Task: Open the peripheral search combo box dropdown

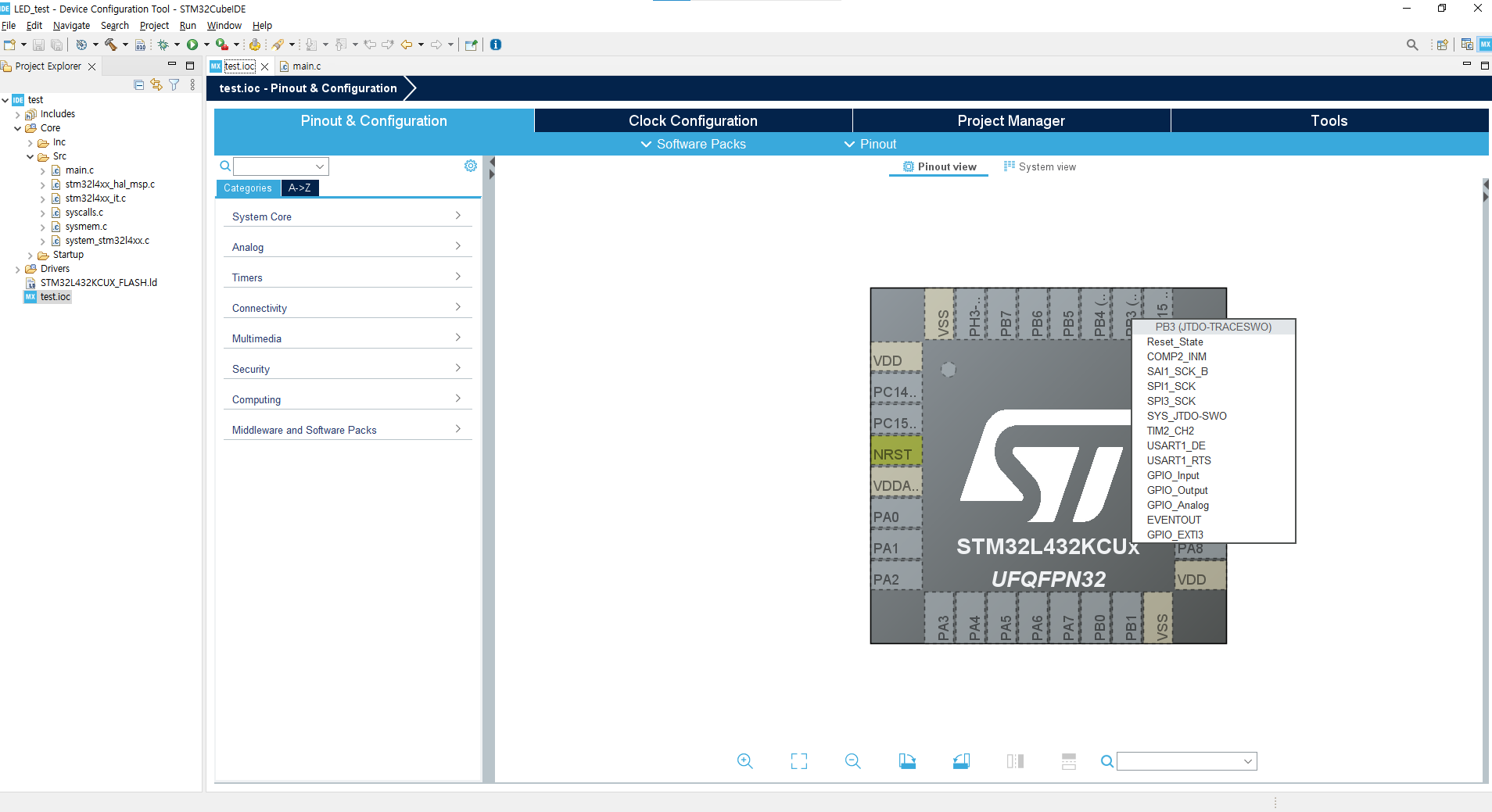Action: (320, 166)
